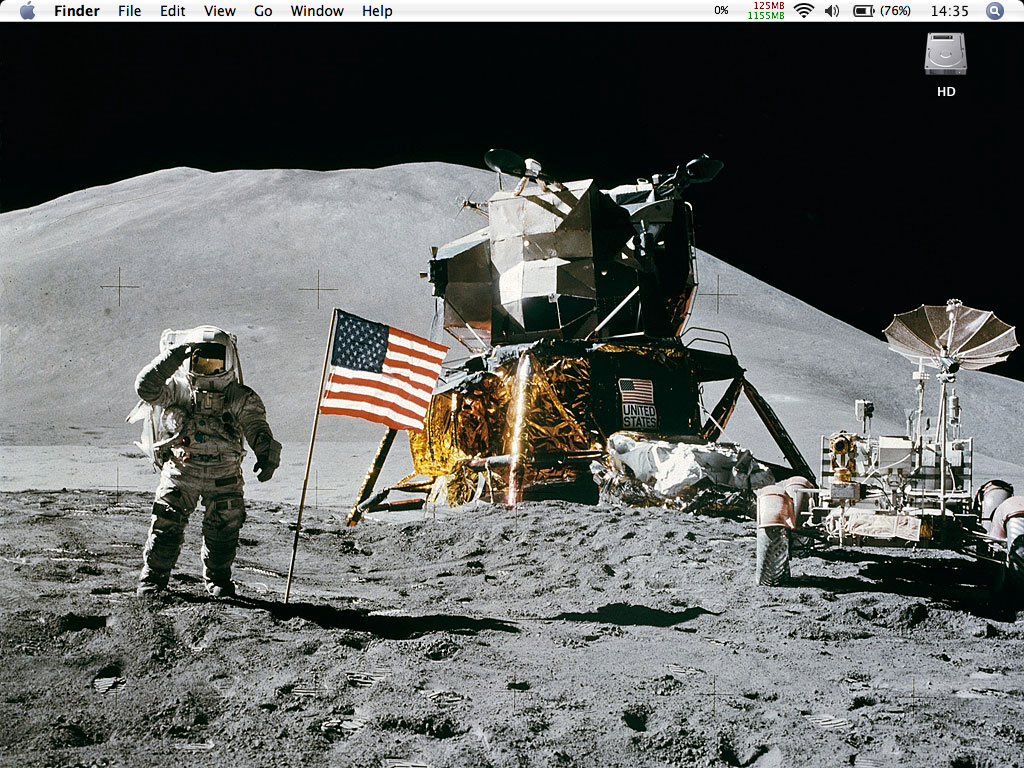1024x768 pixels.
Task: Click the clock showing 14:35
Action: 950,10
